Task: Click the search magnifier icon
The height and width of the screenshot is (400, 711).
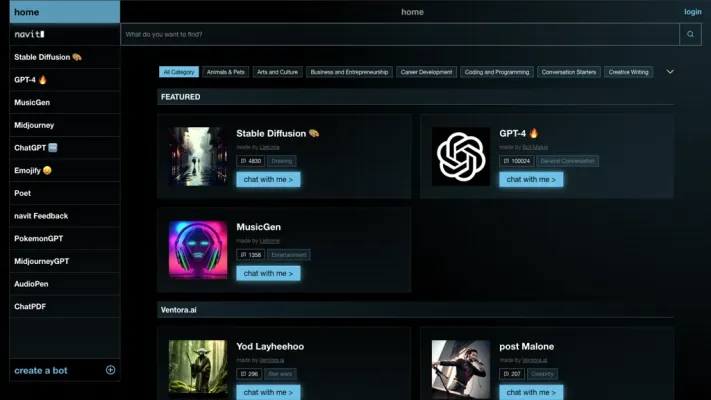Action: (x=690, y=35)
